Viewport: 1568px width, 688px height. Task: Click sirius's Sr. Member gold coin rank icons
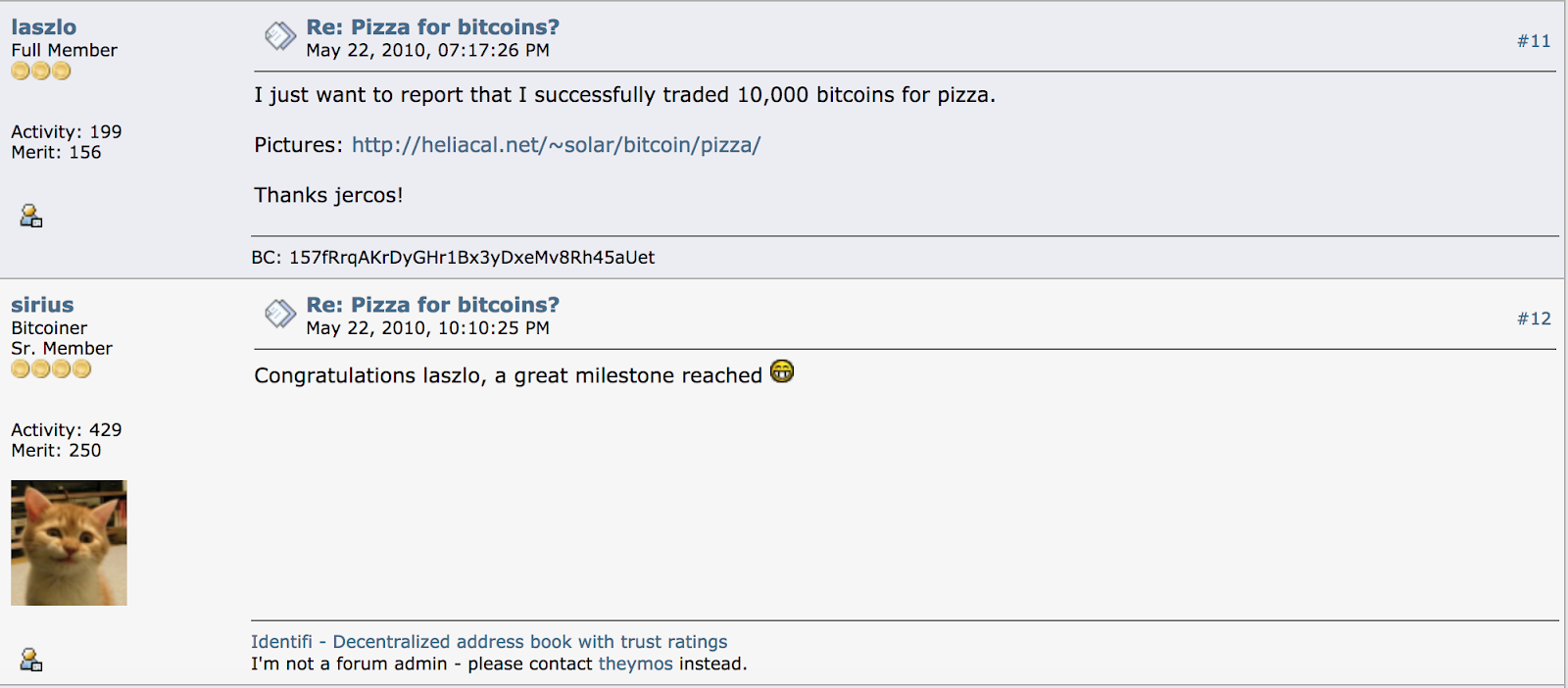[51, 369]
